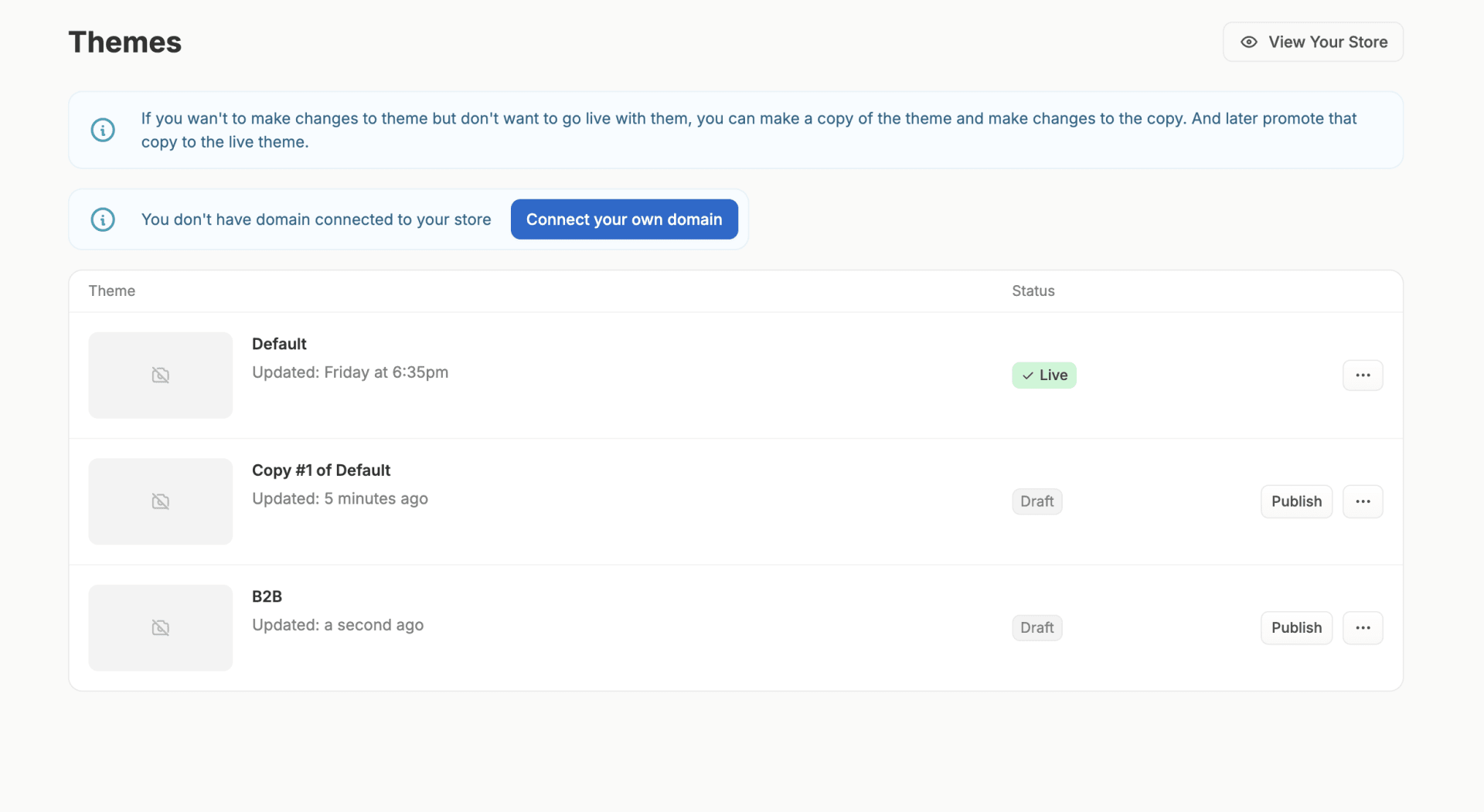Viewport: 1484px width, 812px height.
Task: Select the B2B theme name
Action: click(x=267, y=596)
